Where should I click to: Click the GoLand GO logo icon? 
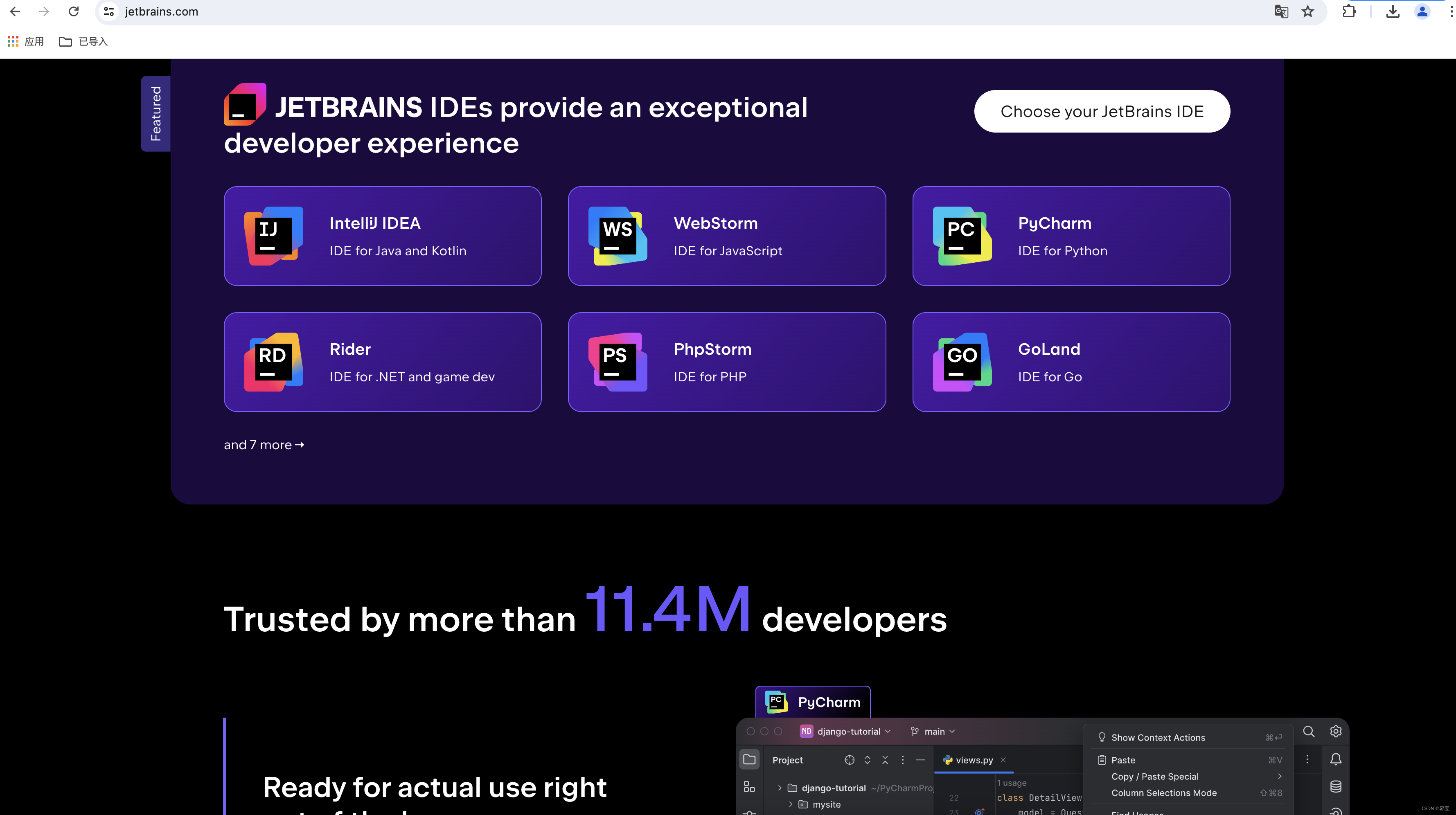pos(962,362)
